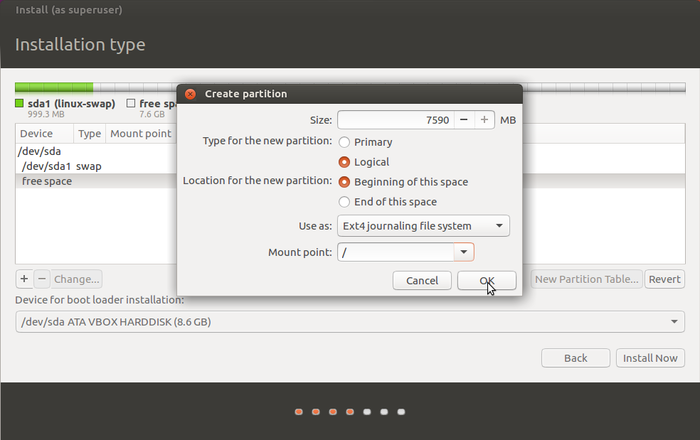Click the 'Installation type' heading

pos(80,45)
